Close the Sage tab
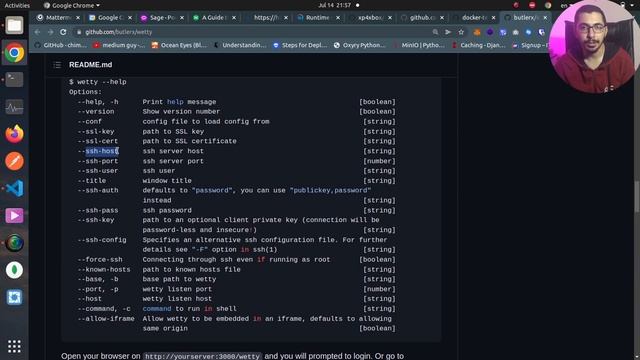 click(x=182, y=18)
